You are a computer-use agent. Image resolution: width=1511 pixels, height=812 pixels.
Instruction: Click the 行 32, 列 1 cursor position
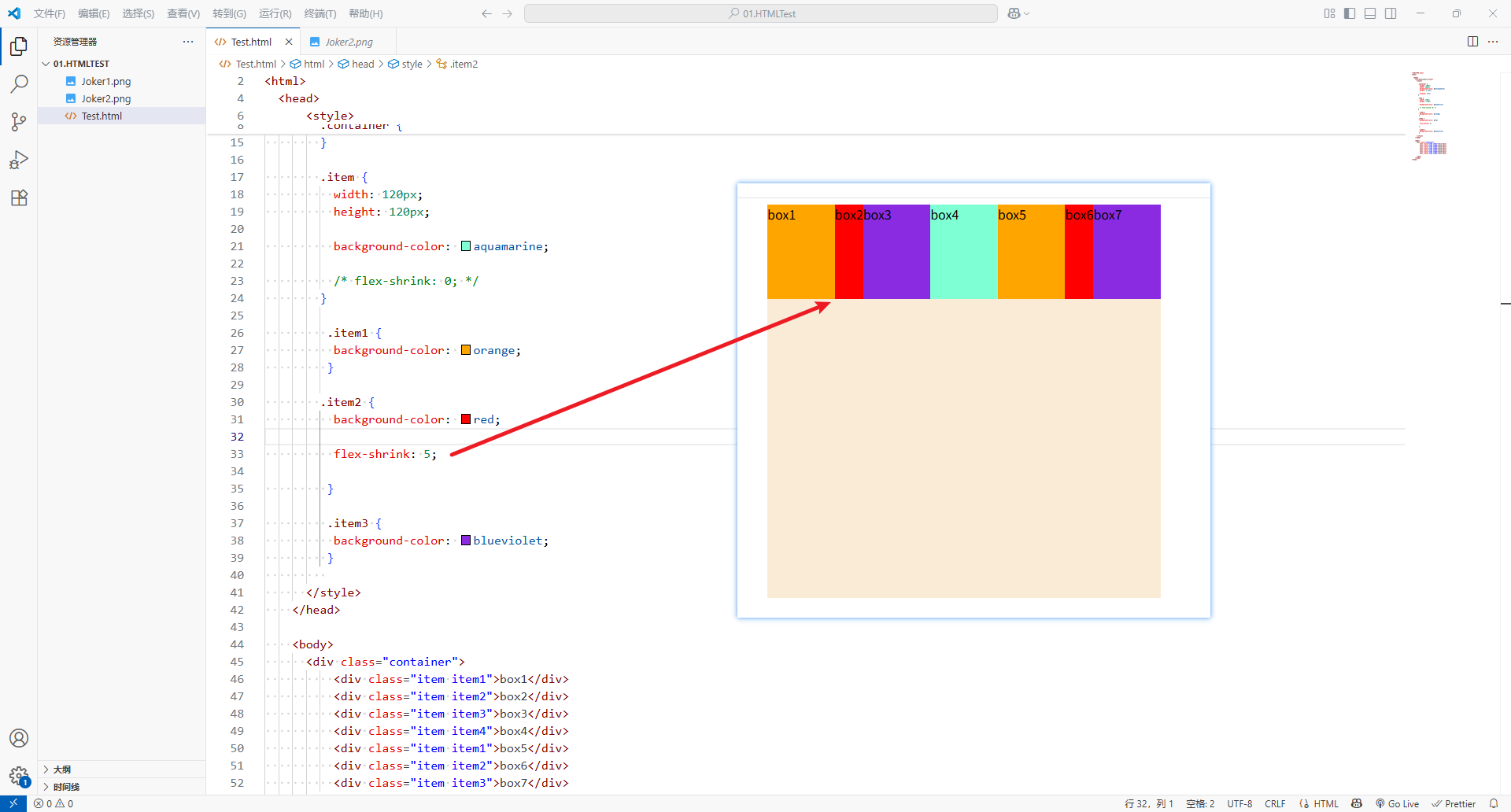coord(1149,803)
